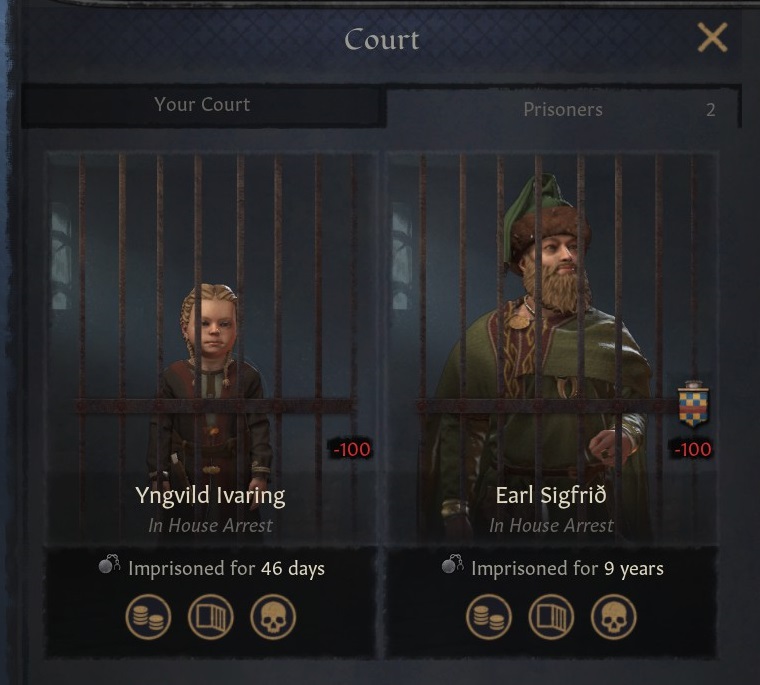The image size is (760, 685).
Task: Switch to the Your Court tab
Action: (203, 105)
